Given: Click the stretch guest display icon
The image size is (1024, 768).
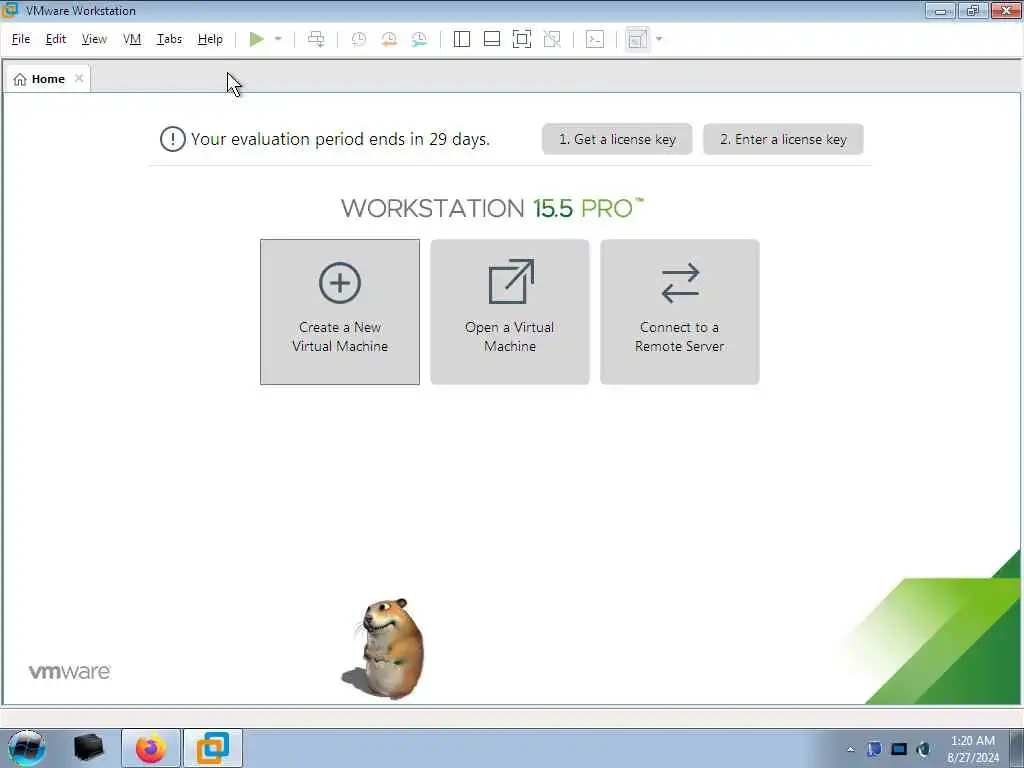Looking at the screenshot, I should pyautogui.click(x=637, y=39).
